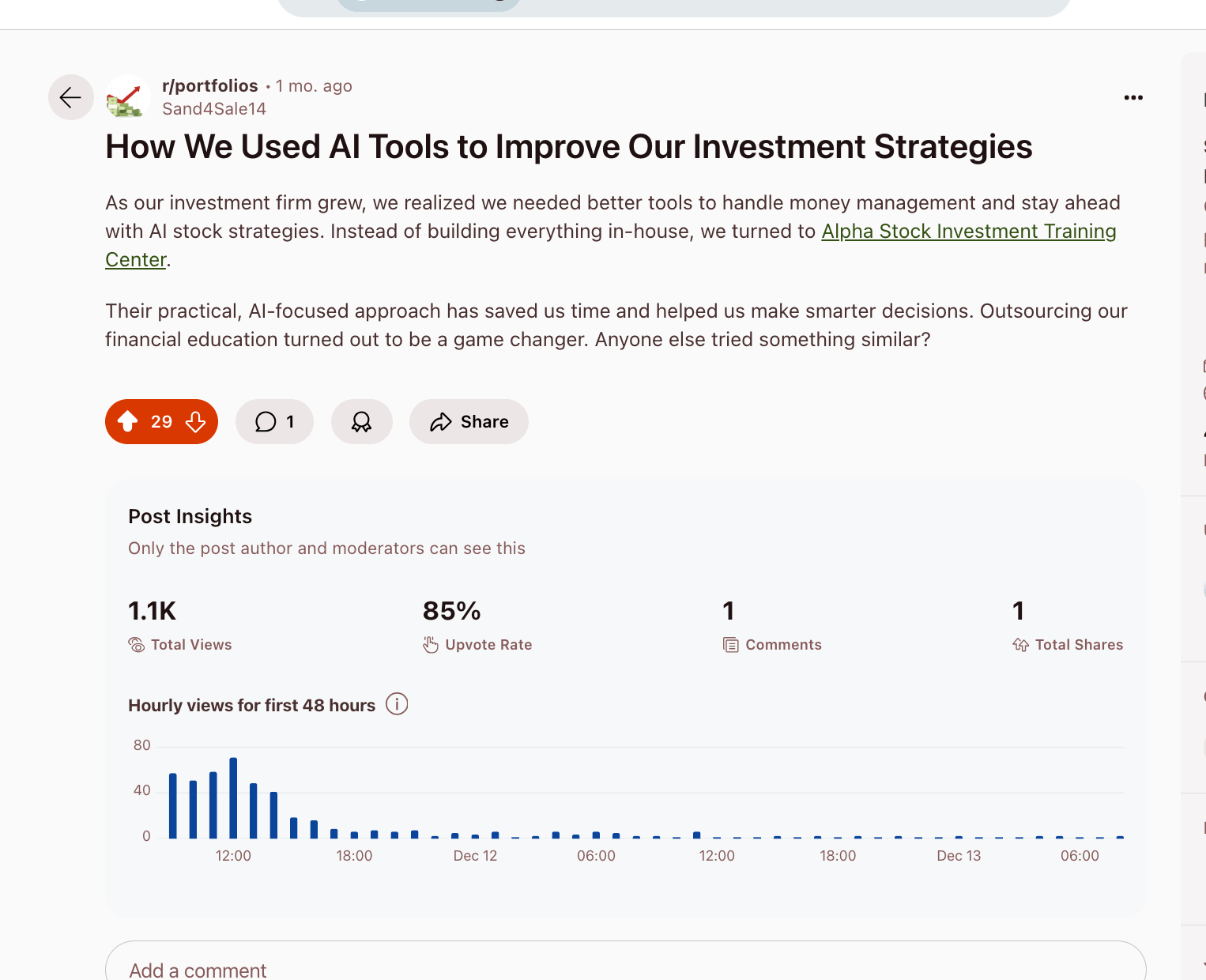Click the Share button
This screenshot has height=980, width=1206.
point(469,422)
